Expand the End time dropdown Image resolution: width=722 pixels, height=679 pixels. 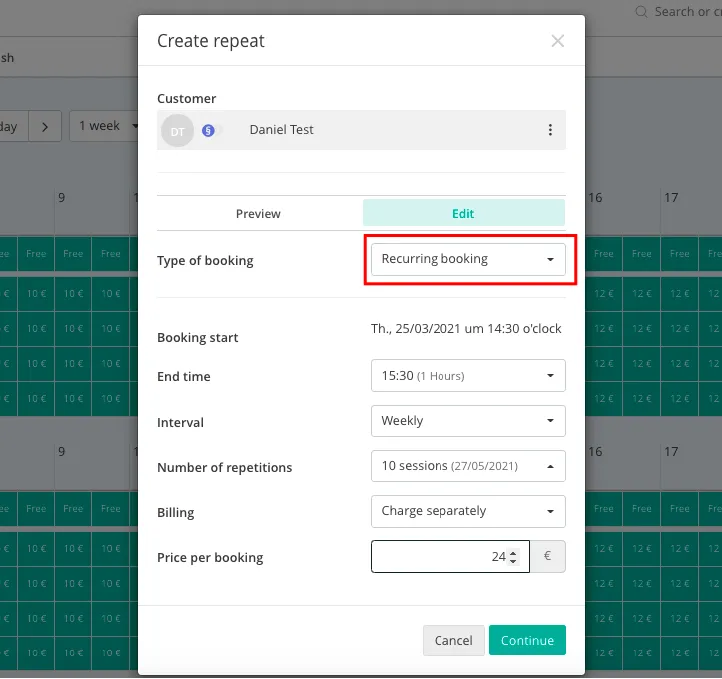point(467,376)
